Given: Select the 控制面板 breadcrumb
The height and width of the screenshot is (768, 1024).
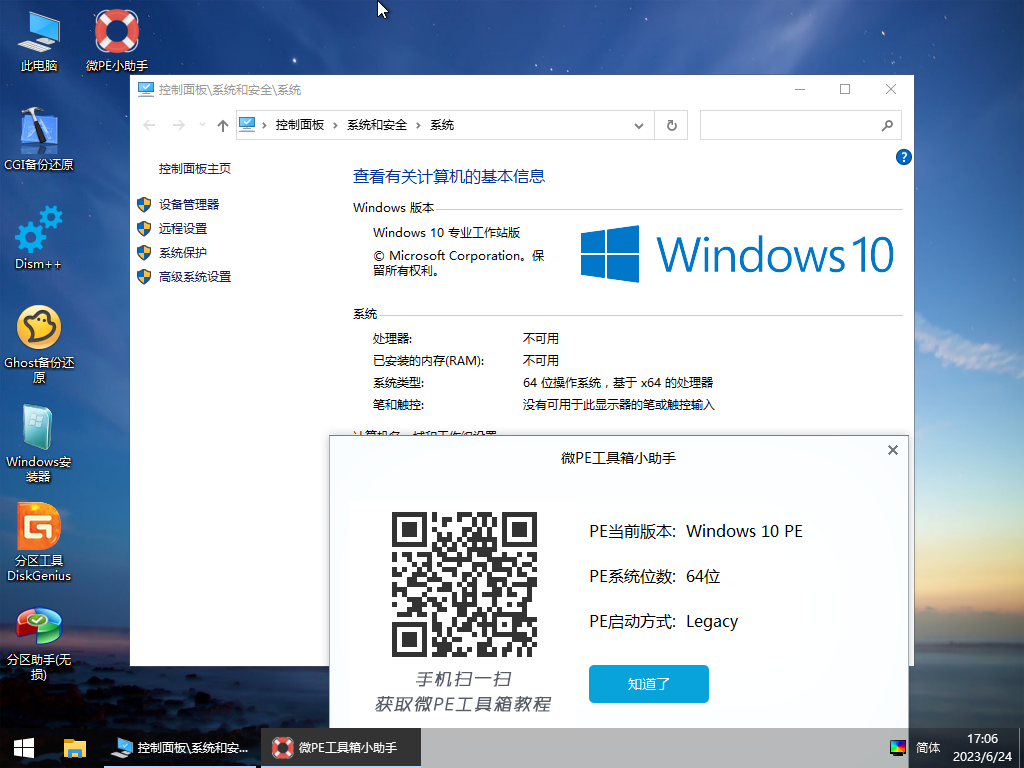Looking at the screenshot, I should coord(300,125).
